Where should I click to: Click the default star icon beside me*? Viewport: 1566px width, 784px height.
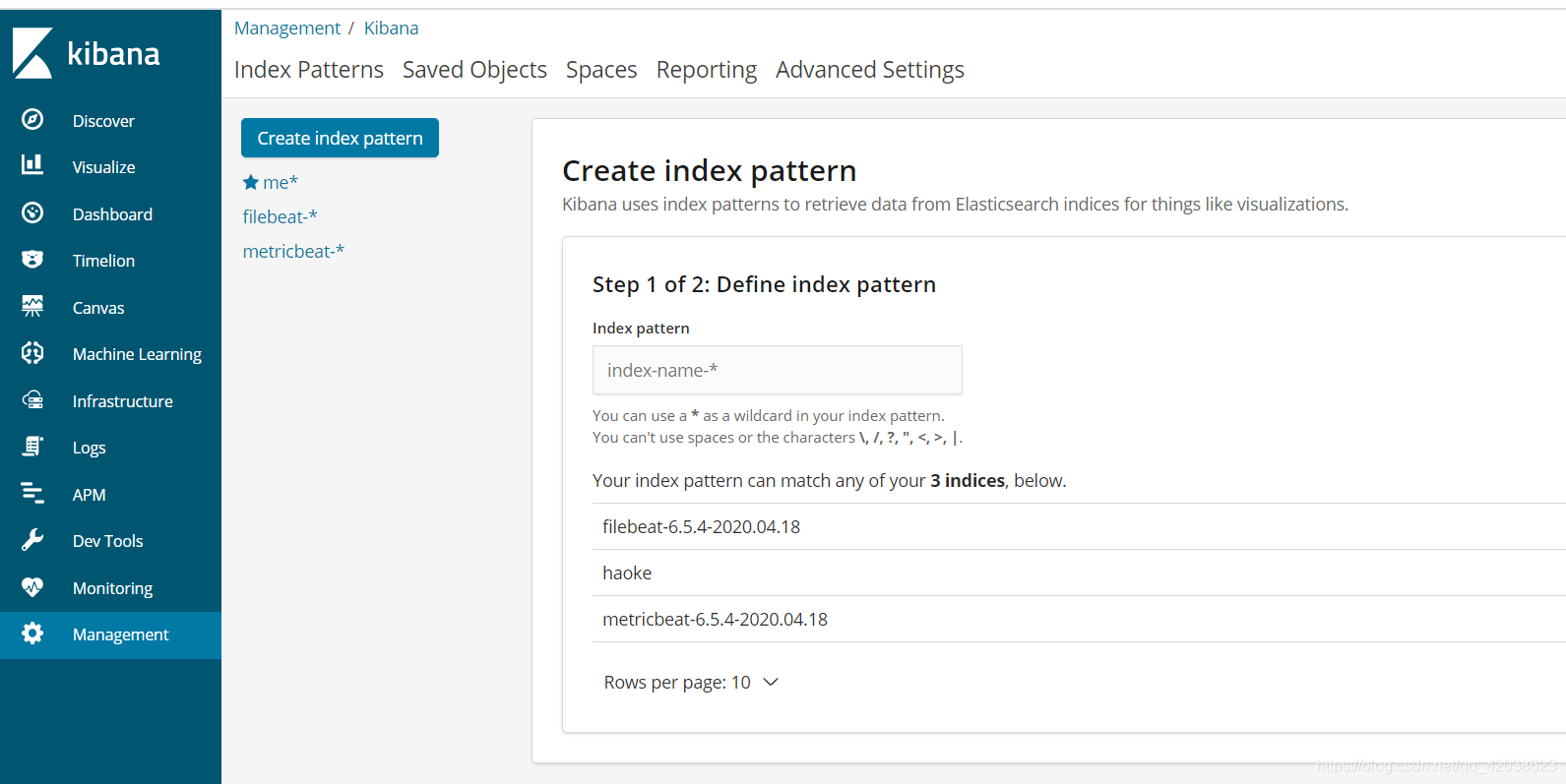[251, 182]
